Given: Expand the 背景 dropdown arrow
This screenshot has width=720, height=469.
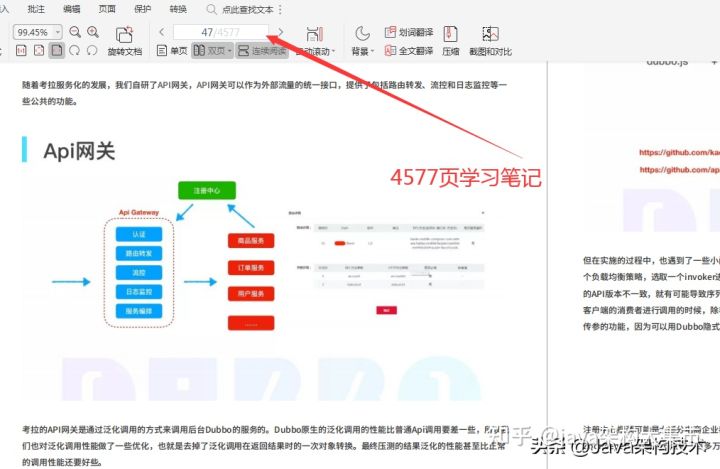Looking at the screenshot, I should [372, 51].
